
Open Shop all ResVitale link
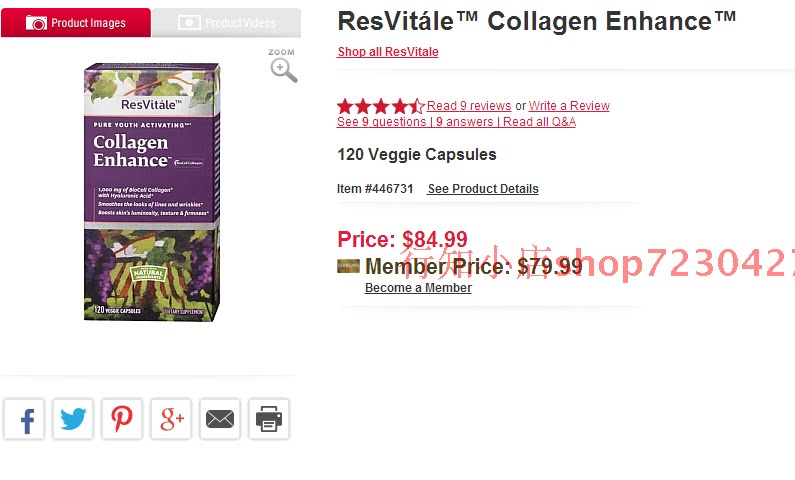388,52
